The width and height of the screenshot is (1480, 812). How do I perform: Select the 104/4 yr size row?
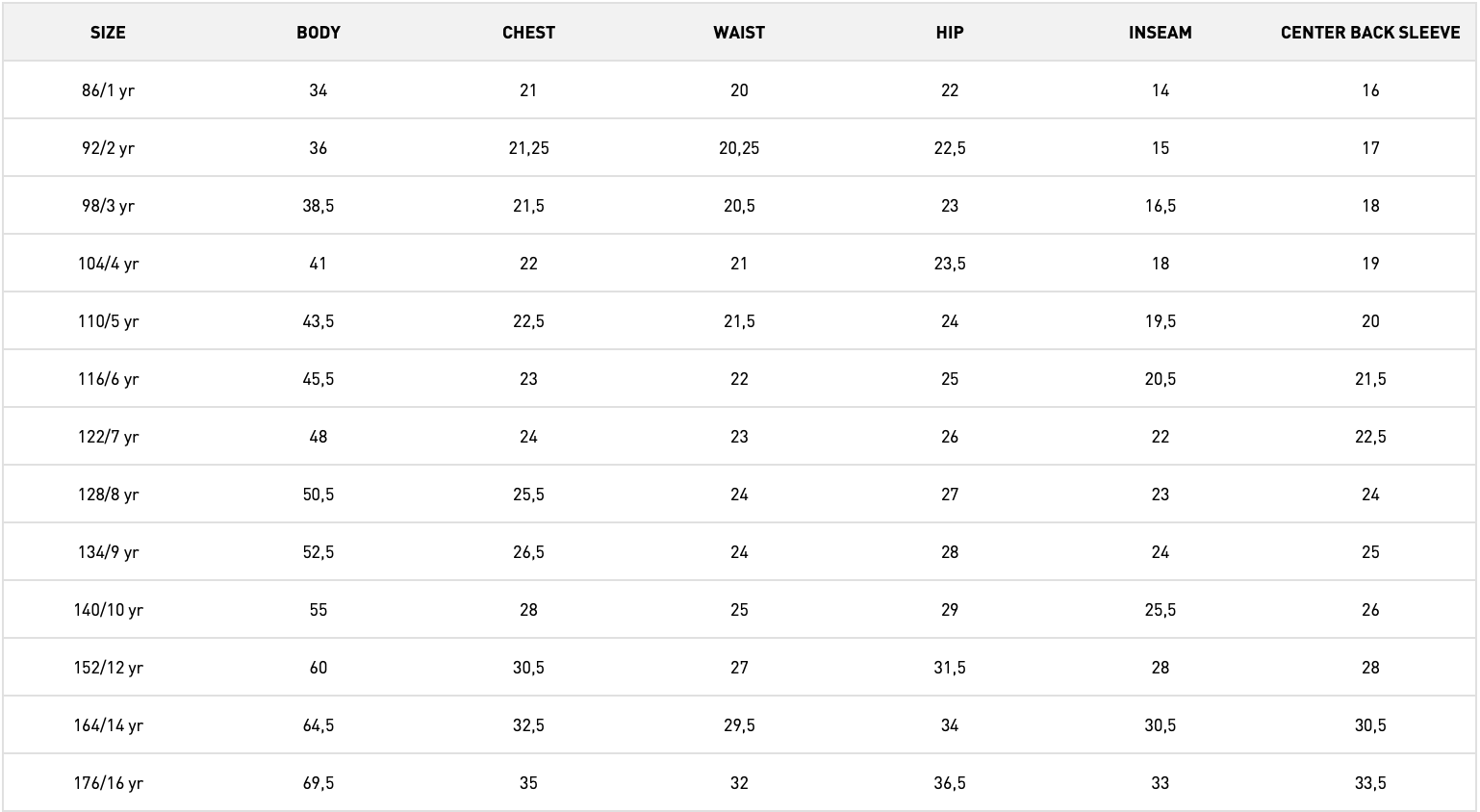click(x=108, y=264)
